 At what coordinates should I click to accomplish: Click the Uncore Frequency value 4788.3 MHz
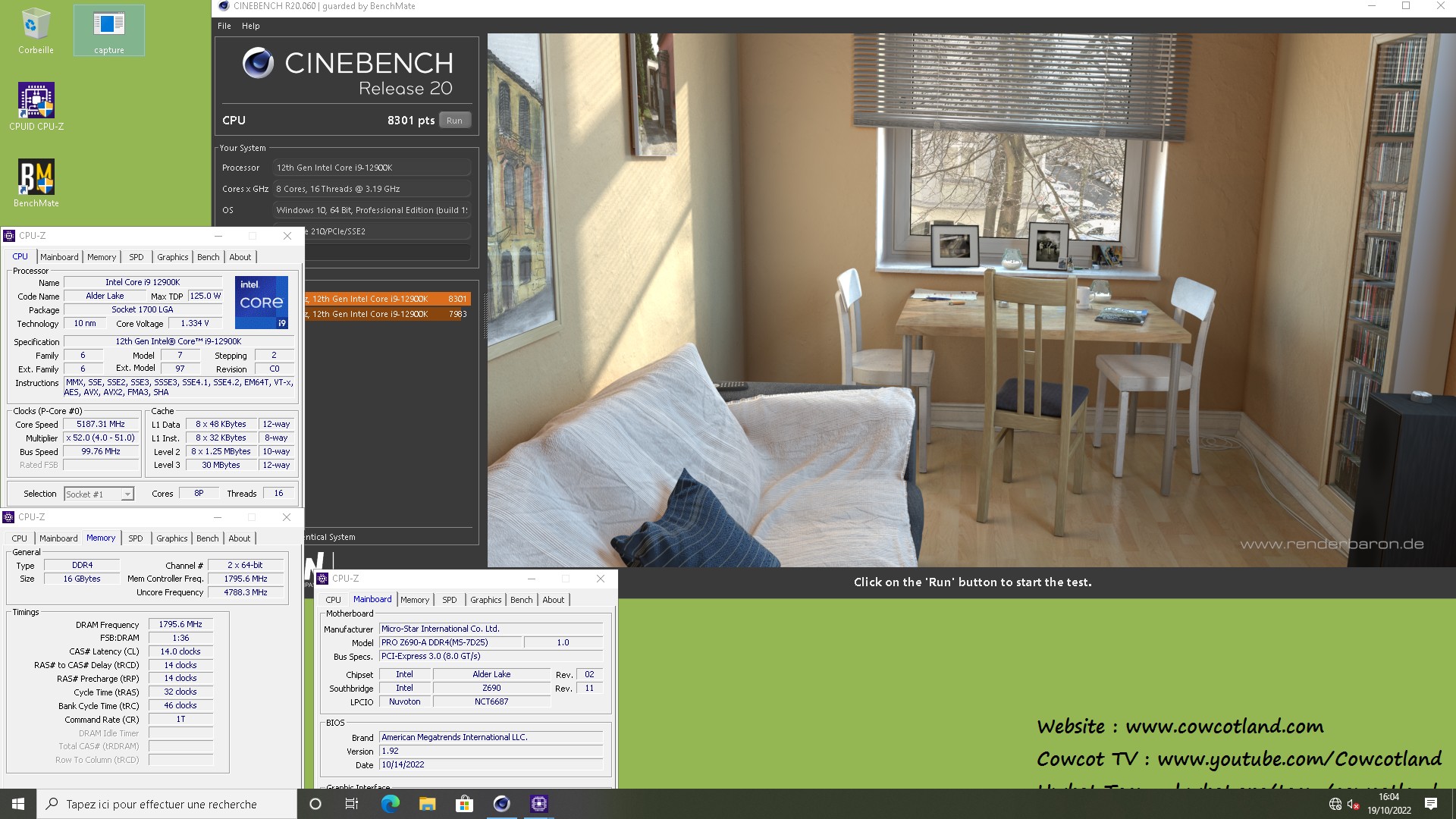click(246, 593)
